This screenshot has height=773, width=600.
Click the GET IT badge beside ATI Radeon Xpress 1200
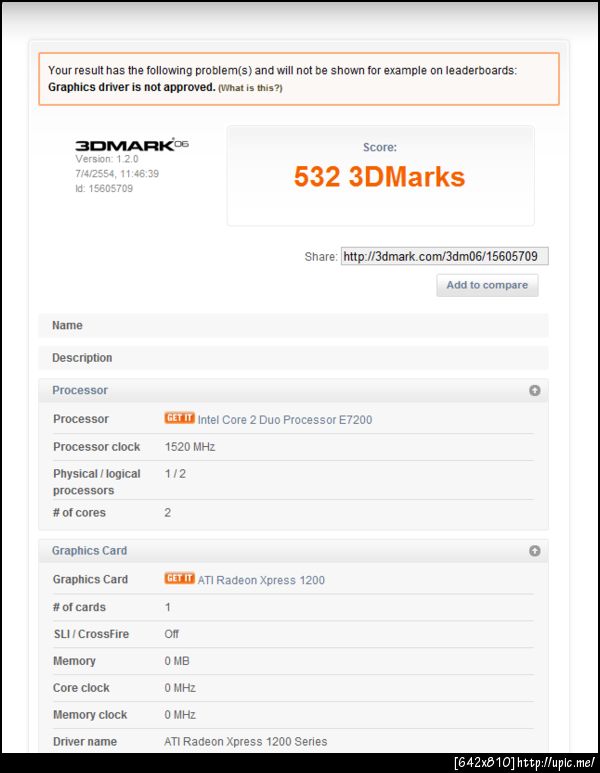(x=179, y=578)
